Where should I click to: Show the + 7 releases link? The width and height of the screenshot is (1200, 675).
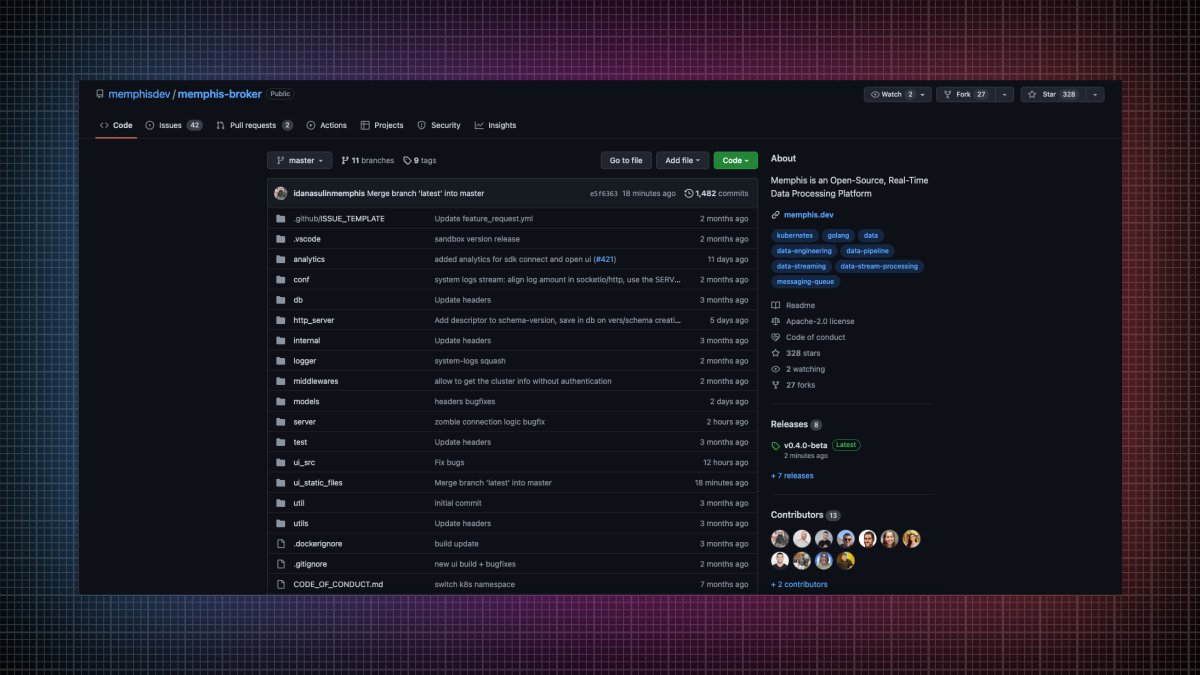tap(792, 476)
